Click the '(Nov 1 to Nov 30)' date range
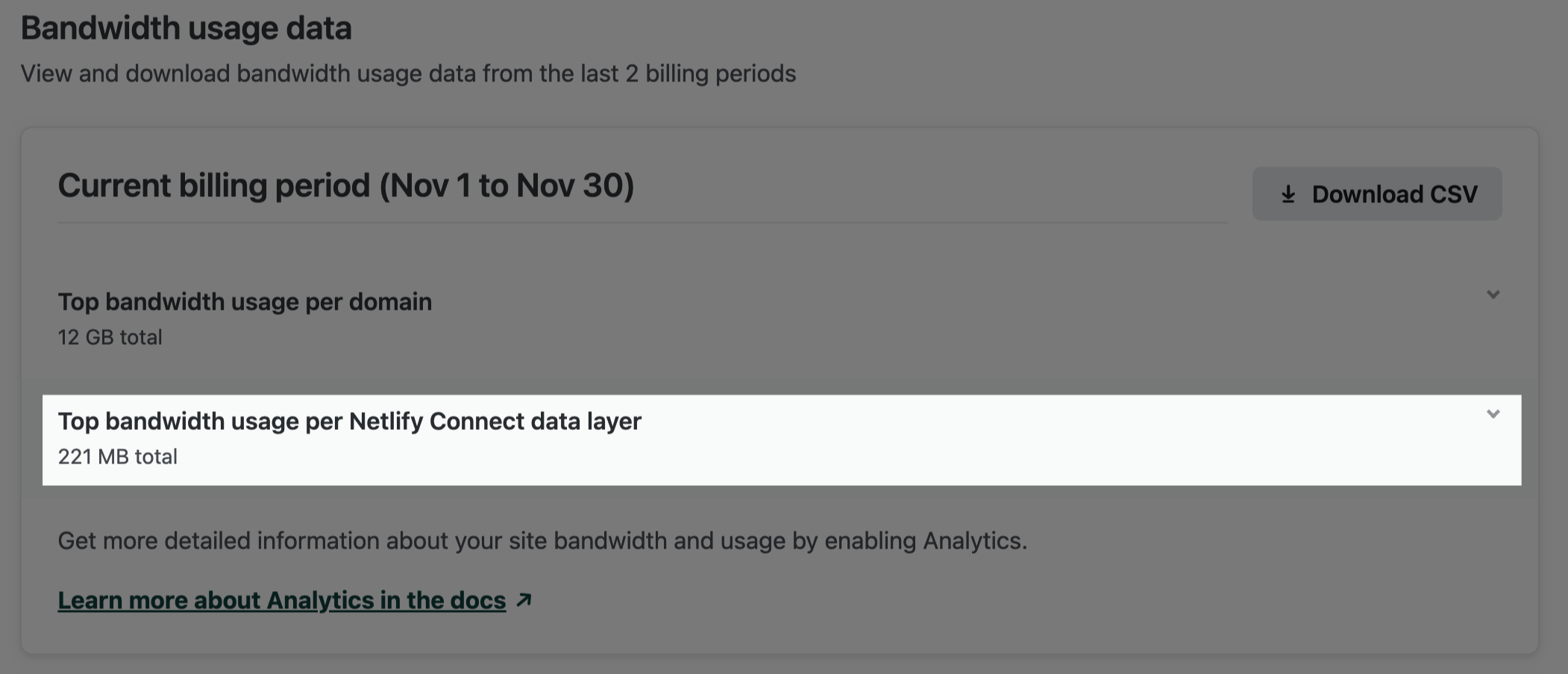Viewport: 1568px width, 674px height. coord(507,185)
